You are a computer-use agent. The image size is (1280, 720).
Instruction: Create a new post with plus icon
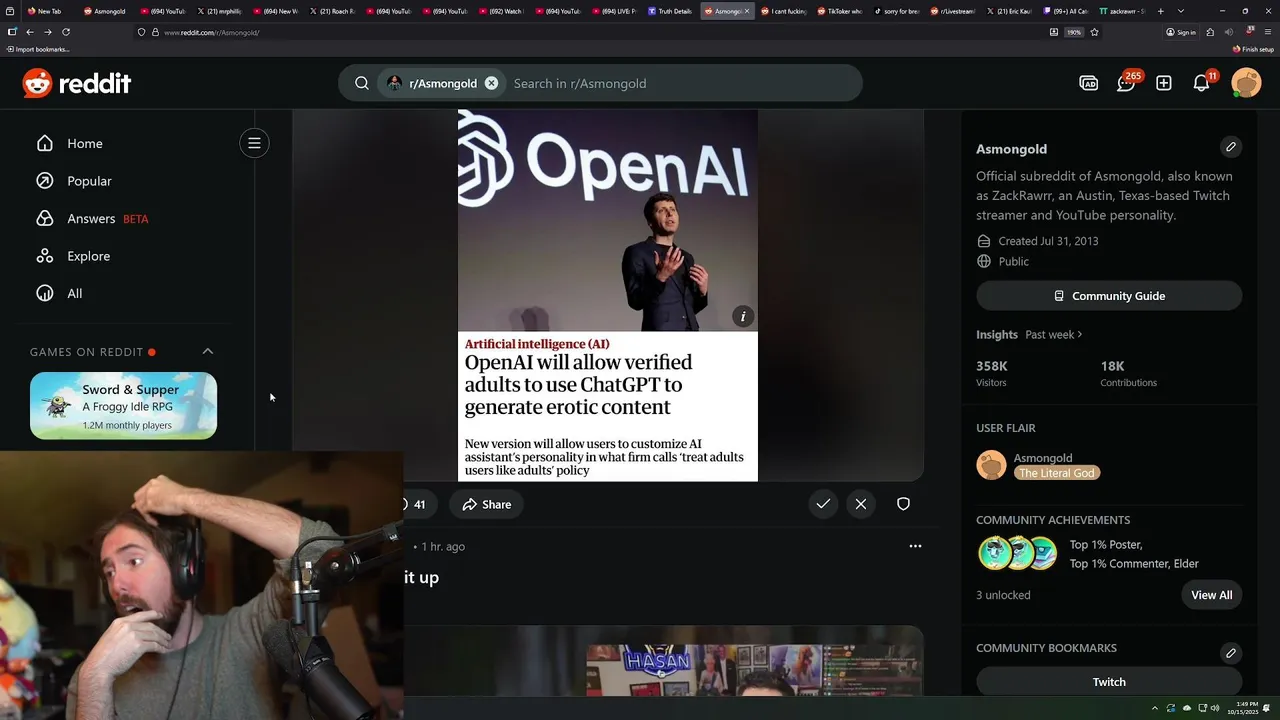tap(1164, 83)
